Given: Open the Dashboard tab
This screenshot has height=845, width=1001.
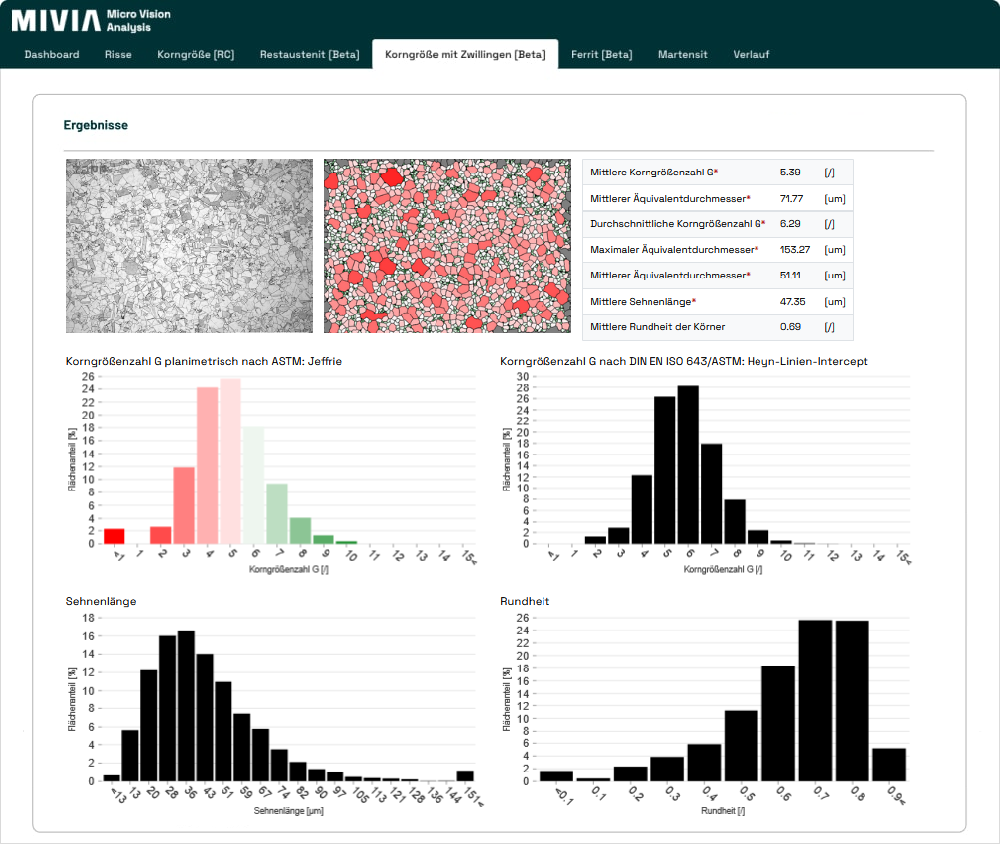Looking at the screenshot, I should 52,54.
